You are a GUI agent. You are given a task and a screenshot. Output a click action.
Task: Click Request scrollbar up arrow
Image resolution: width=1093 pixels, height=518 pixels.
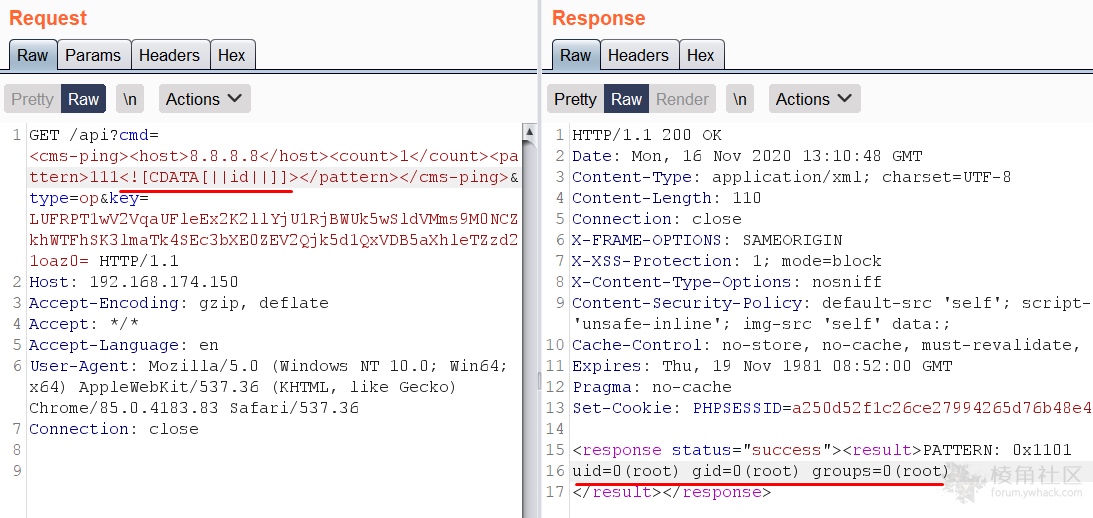click(x=529, y=132)
